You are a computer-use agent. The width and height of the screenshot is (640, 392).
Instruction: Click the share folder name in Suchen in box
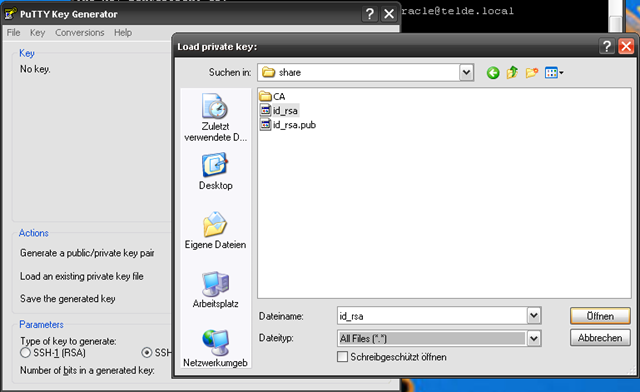[290, 72]
